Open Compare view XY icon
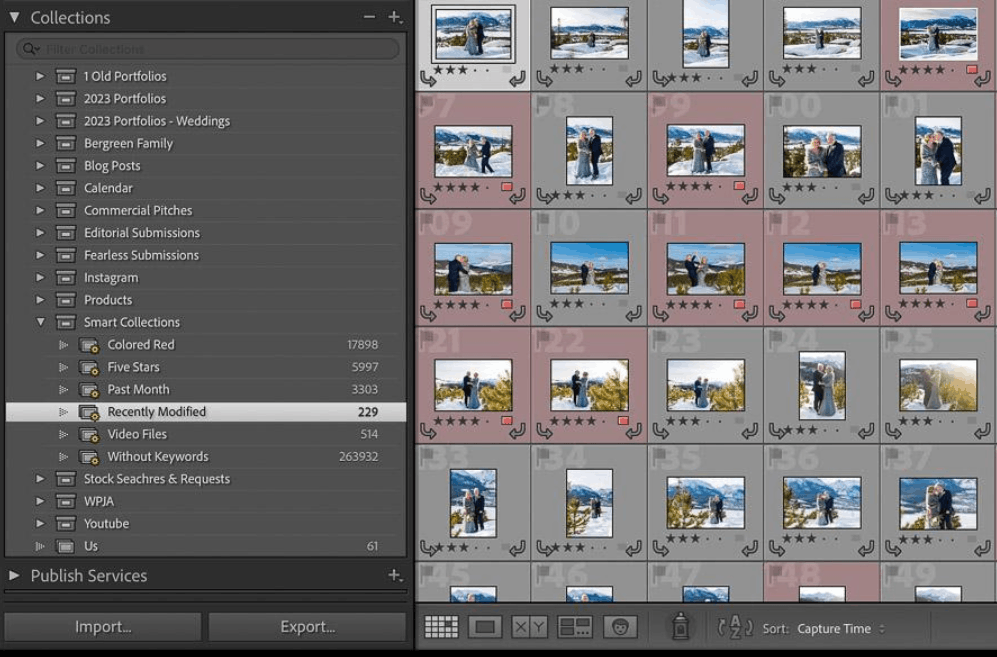Screen dimensions: 997x657 coord(529,627)
